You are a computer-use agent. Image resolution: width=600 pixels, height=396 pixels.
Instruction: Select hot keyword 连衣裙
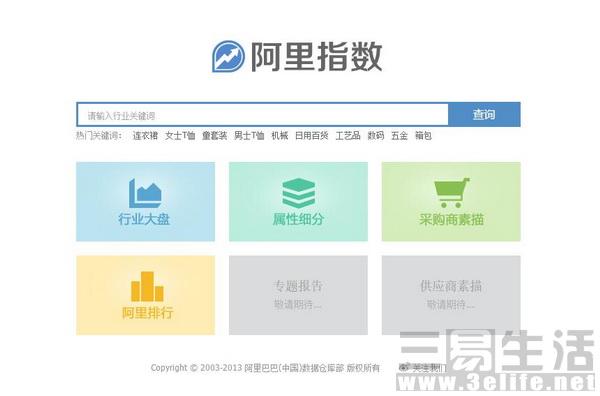pyautogui.click(x=145, y=135)
